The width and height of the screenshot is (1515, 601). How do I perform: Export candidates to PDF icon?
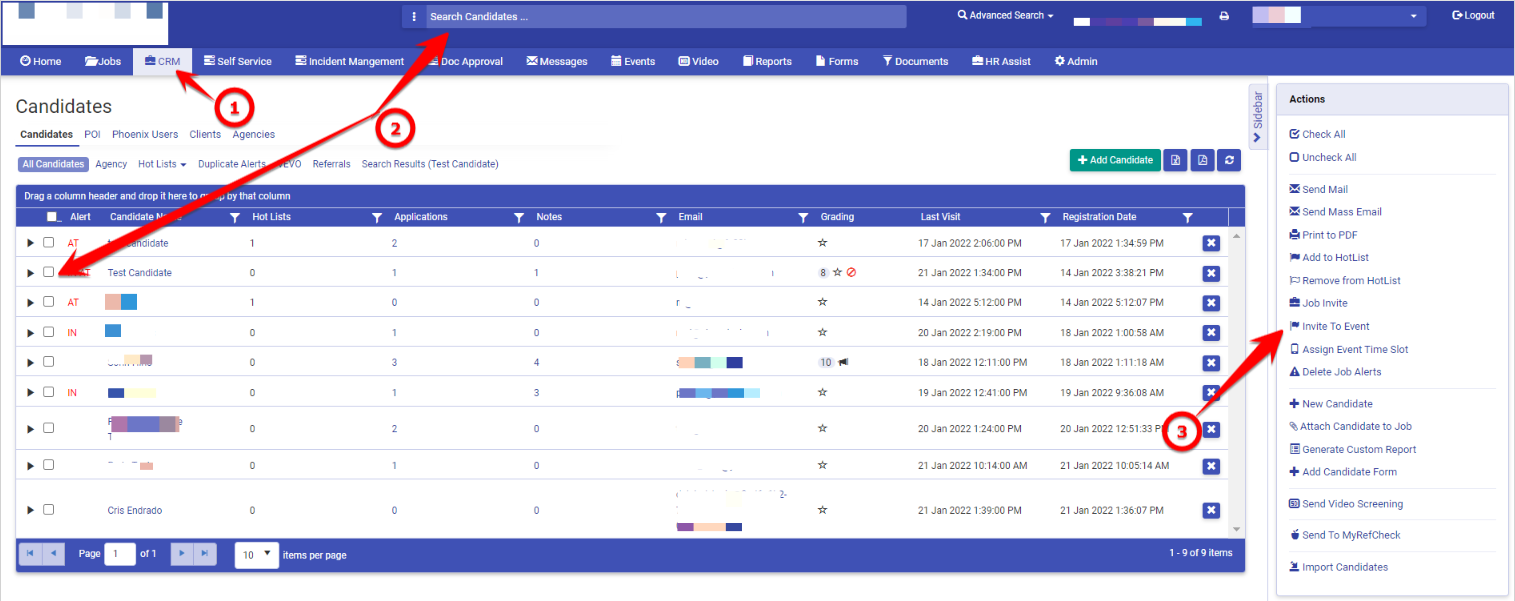point(1203,160)
